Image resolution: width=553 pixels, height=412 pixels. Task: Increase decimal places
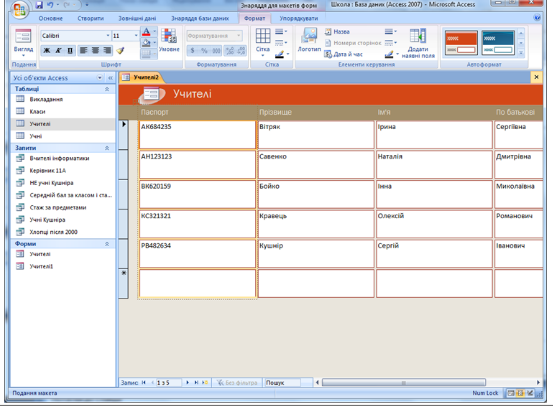(230, 50)
